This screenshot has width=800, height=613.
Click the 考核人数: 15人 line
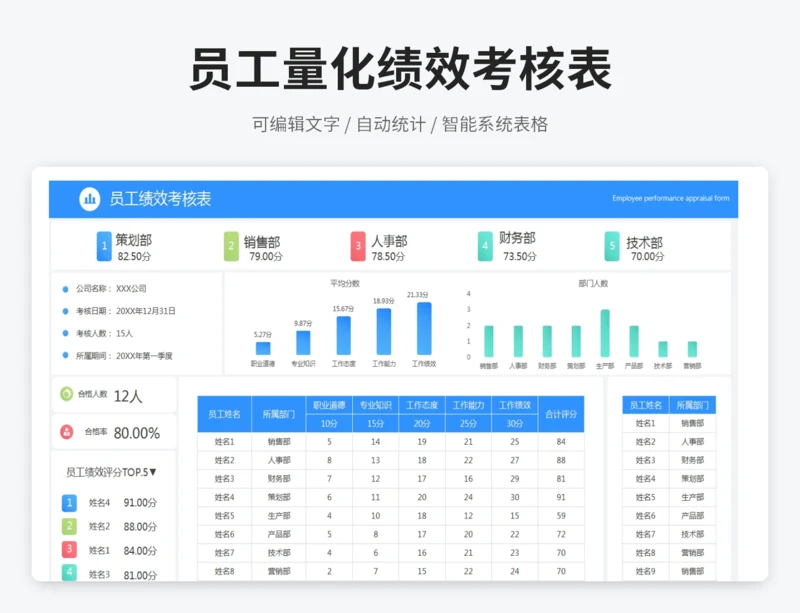pos(104,333)
